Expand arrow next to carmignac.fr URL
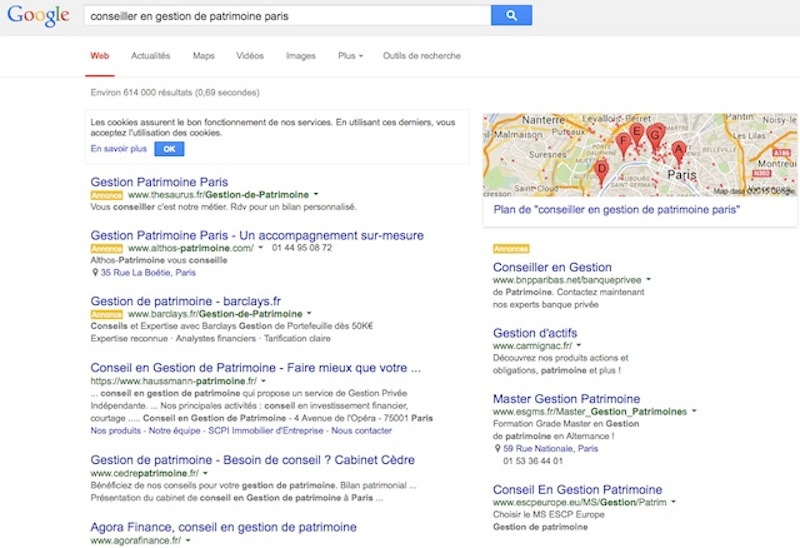Screen dimensions: 800x548 point(578,345)
